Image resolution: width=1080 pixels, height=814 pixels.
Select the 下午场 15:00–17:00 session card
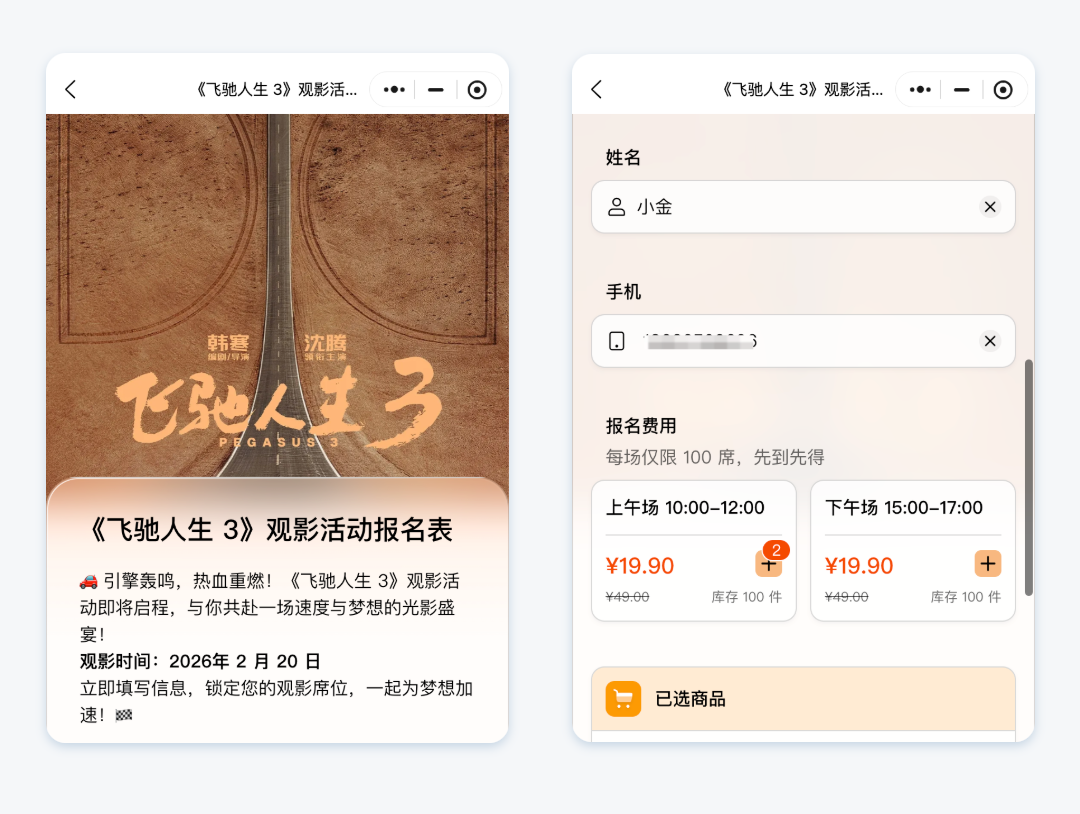(x=913, y=551)
